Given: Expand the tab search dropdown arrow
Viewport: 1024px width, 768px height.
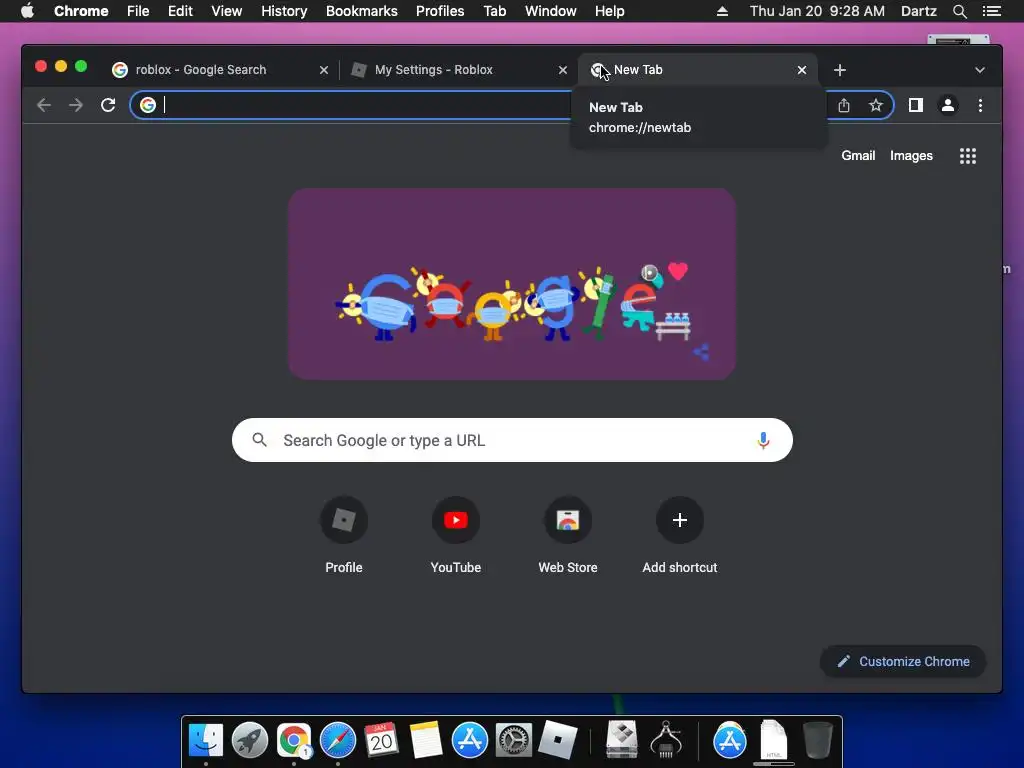Looking at the screenshot, I should 980,70.
